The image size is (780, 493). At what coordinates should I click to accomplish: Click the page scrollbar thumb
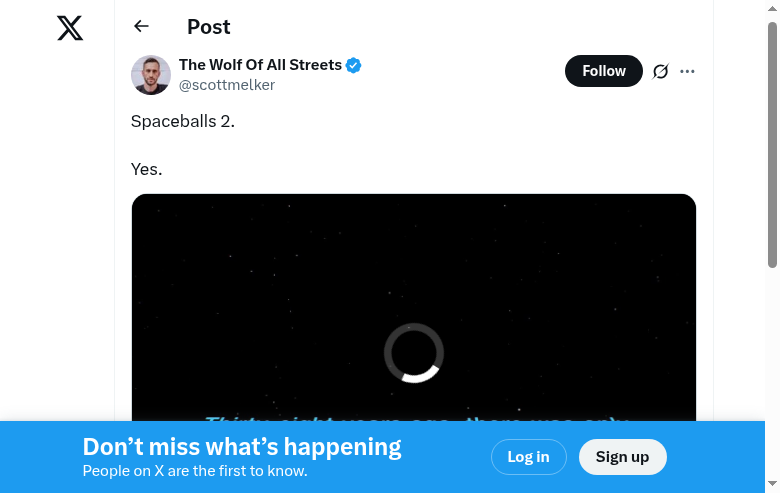click(772, 145)
